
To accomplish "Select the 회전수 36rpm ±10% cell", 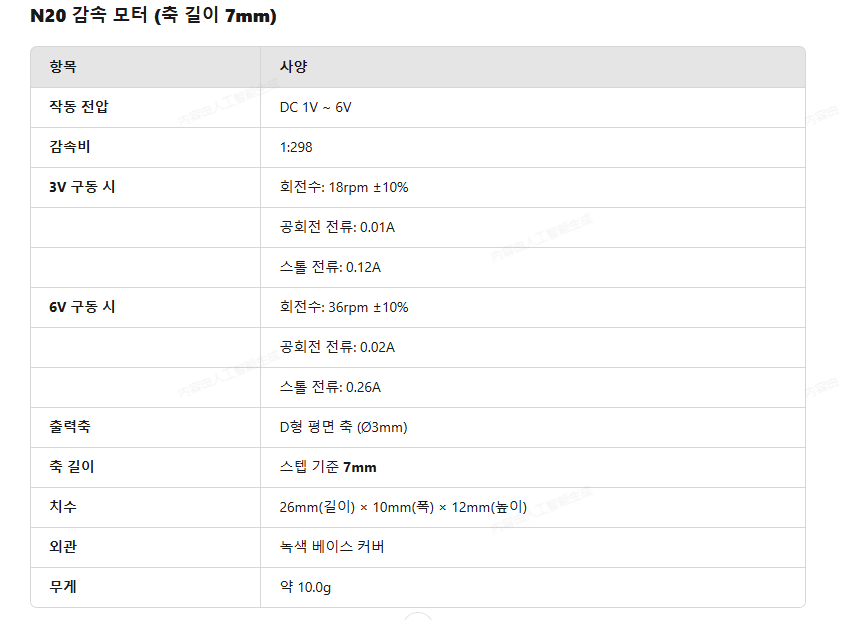I will [344, 307].
